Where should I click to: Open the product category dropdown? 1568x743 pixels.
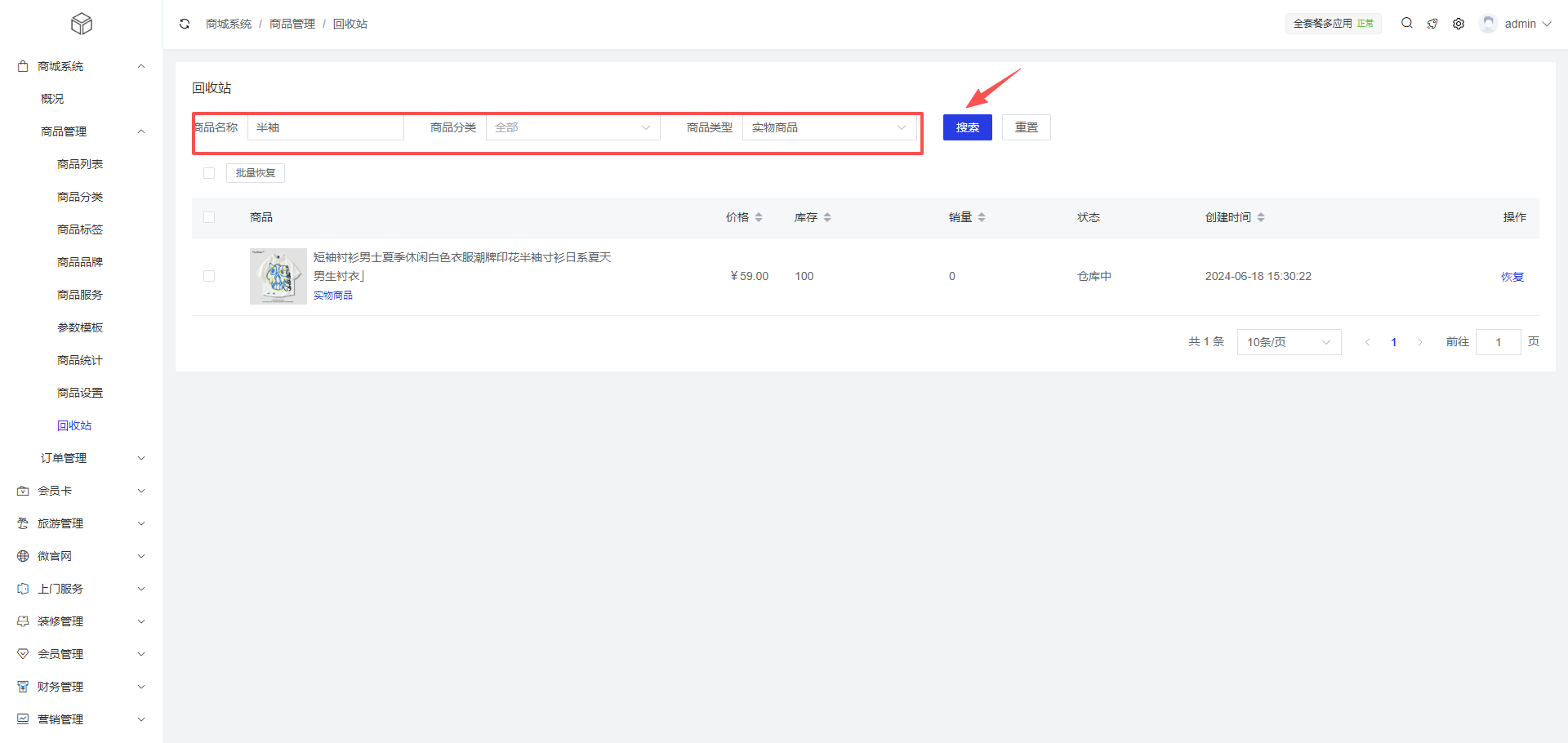tap(572, 127)
